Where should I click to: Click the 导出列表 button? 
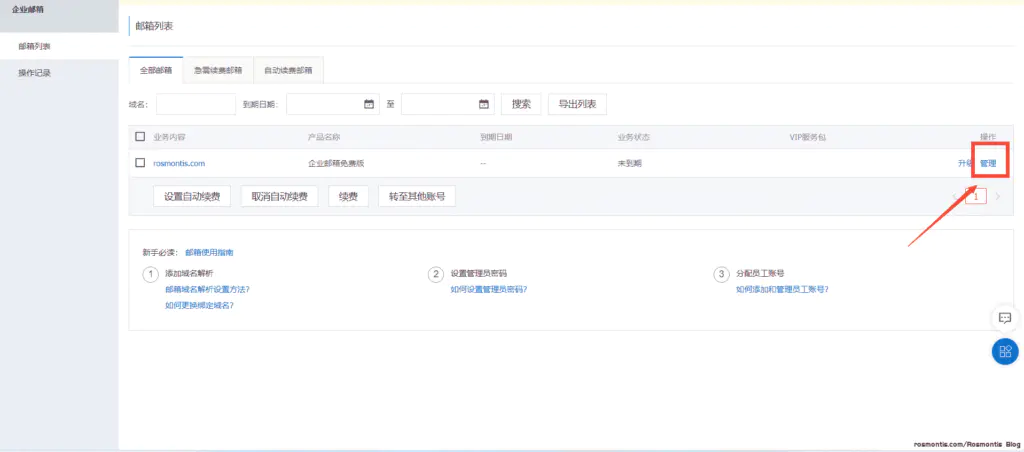(x=577, y=104)
